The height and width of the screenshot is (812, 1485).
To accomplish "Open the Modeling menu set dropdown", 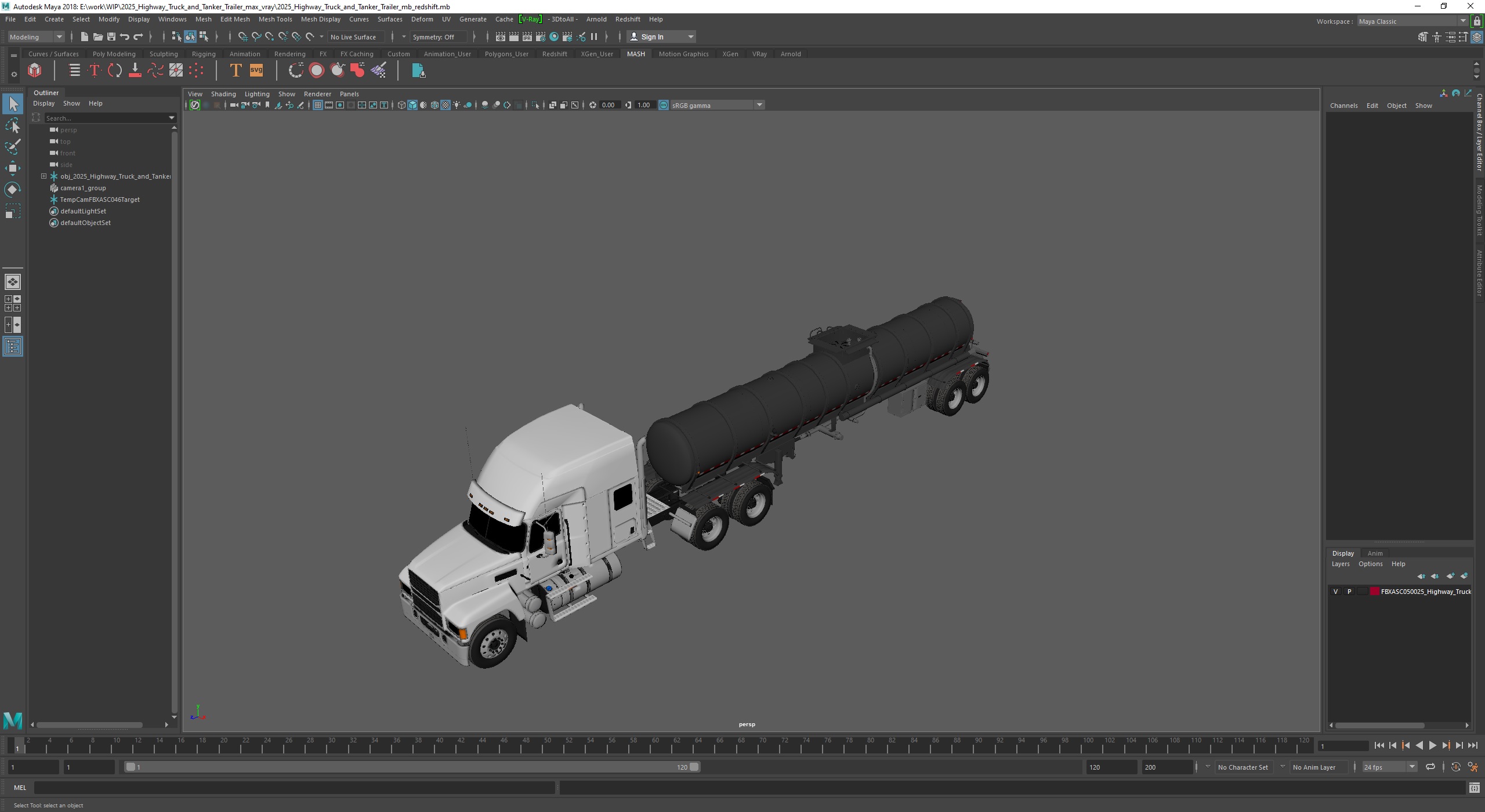I will pyautogui.click(x=36, y=37).
